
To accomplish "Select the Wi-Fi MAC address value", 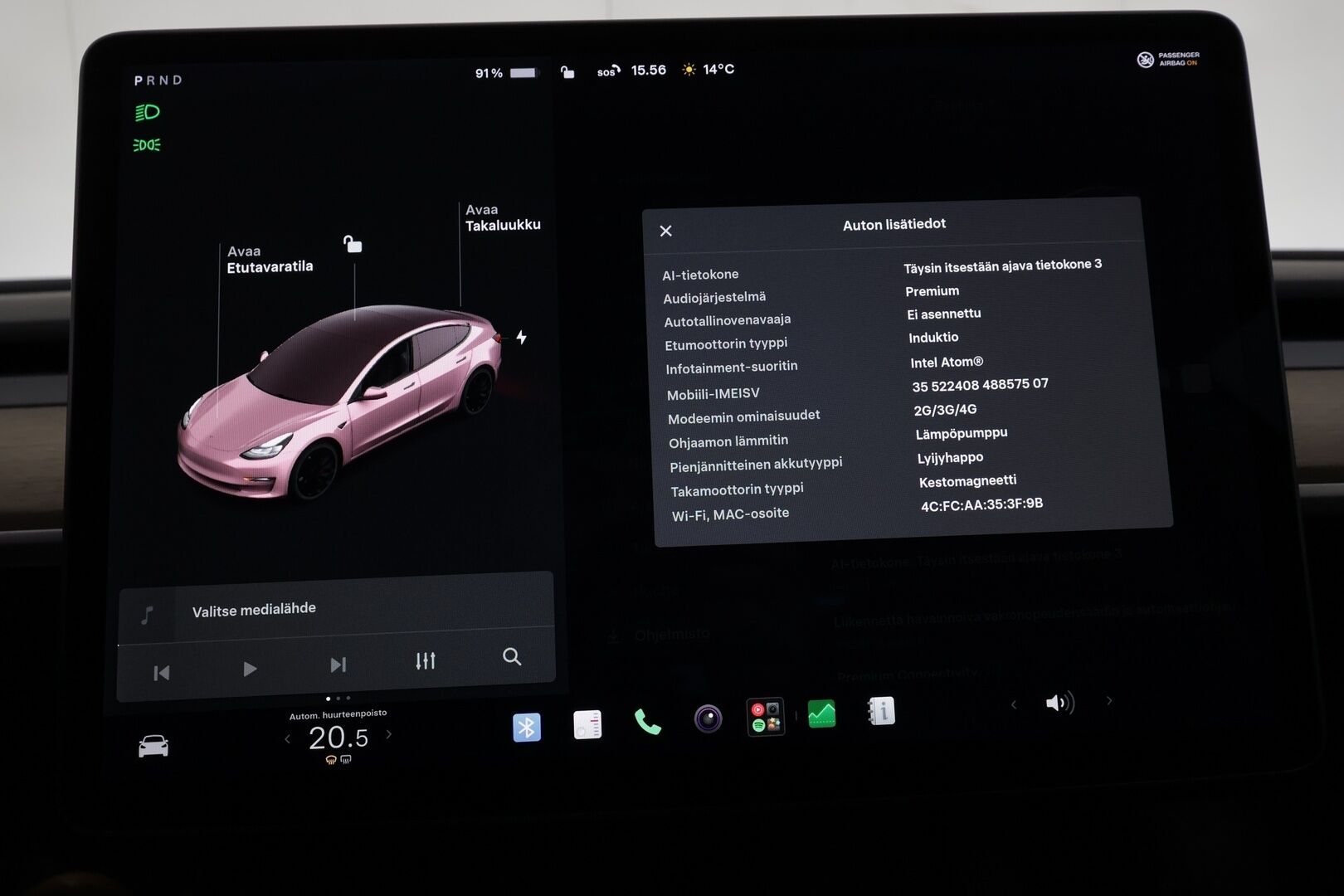I will tap(981, 504).
